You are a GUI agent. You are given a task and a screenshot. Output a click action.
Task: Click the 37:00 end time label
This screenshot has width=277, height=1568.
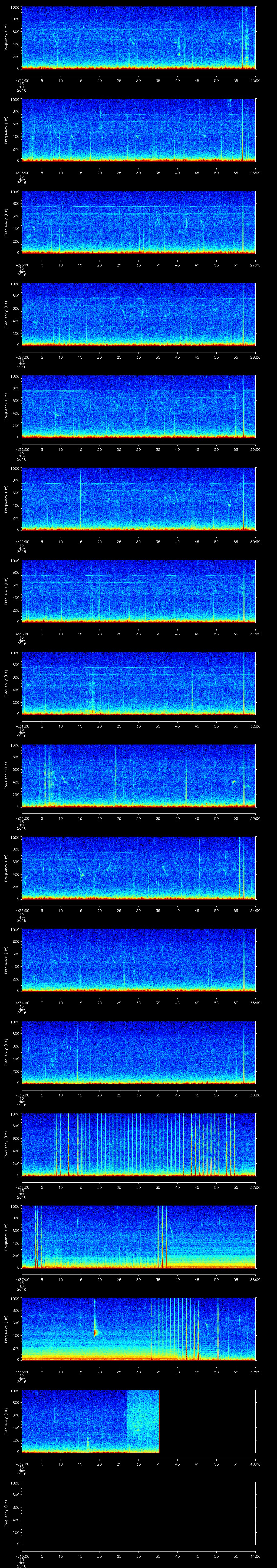[x=255, y=1187]
